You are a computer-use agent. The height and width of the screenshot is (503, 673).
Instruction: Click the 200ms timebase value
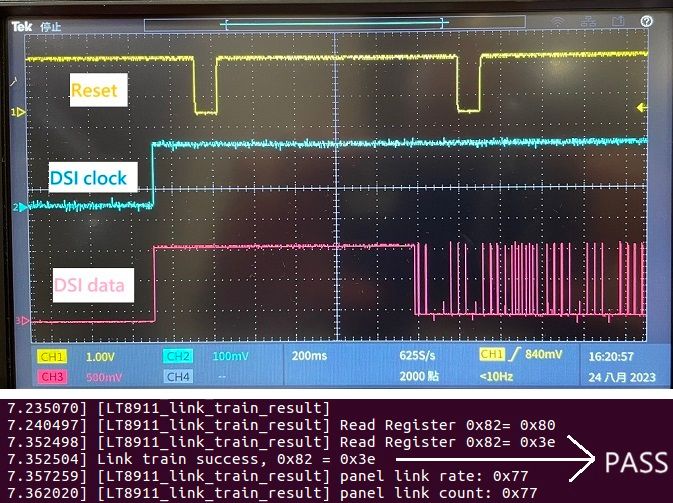[x=309, y=356]
